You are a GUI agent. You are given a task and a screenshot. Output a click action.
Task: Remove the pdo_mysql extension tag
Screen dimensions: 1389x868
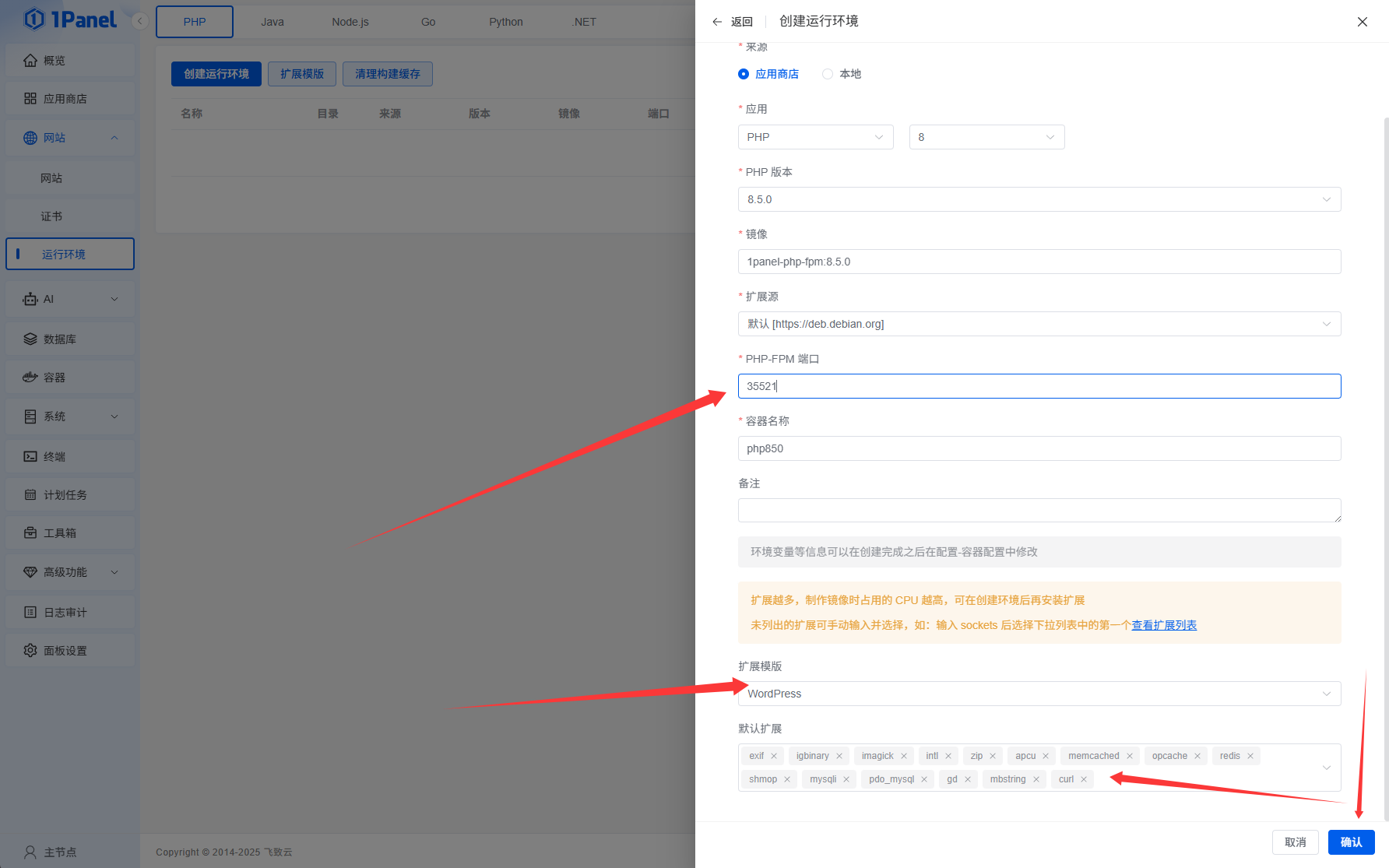pyautogui.click(x=924, y=779)
